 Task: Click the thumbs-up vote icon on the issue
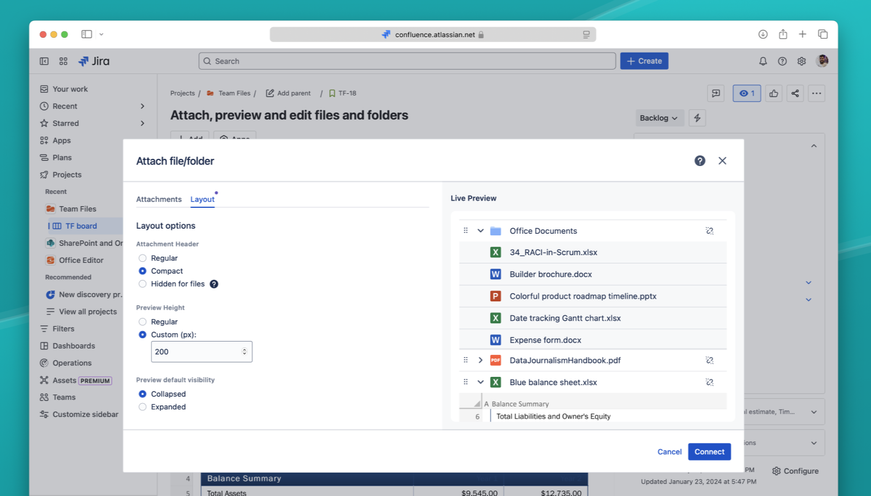pos(773,93)
